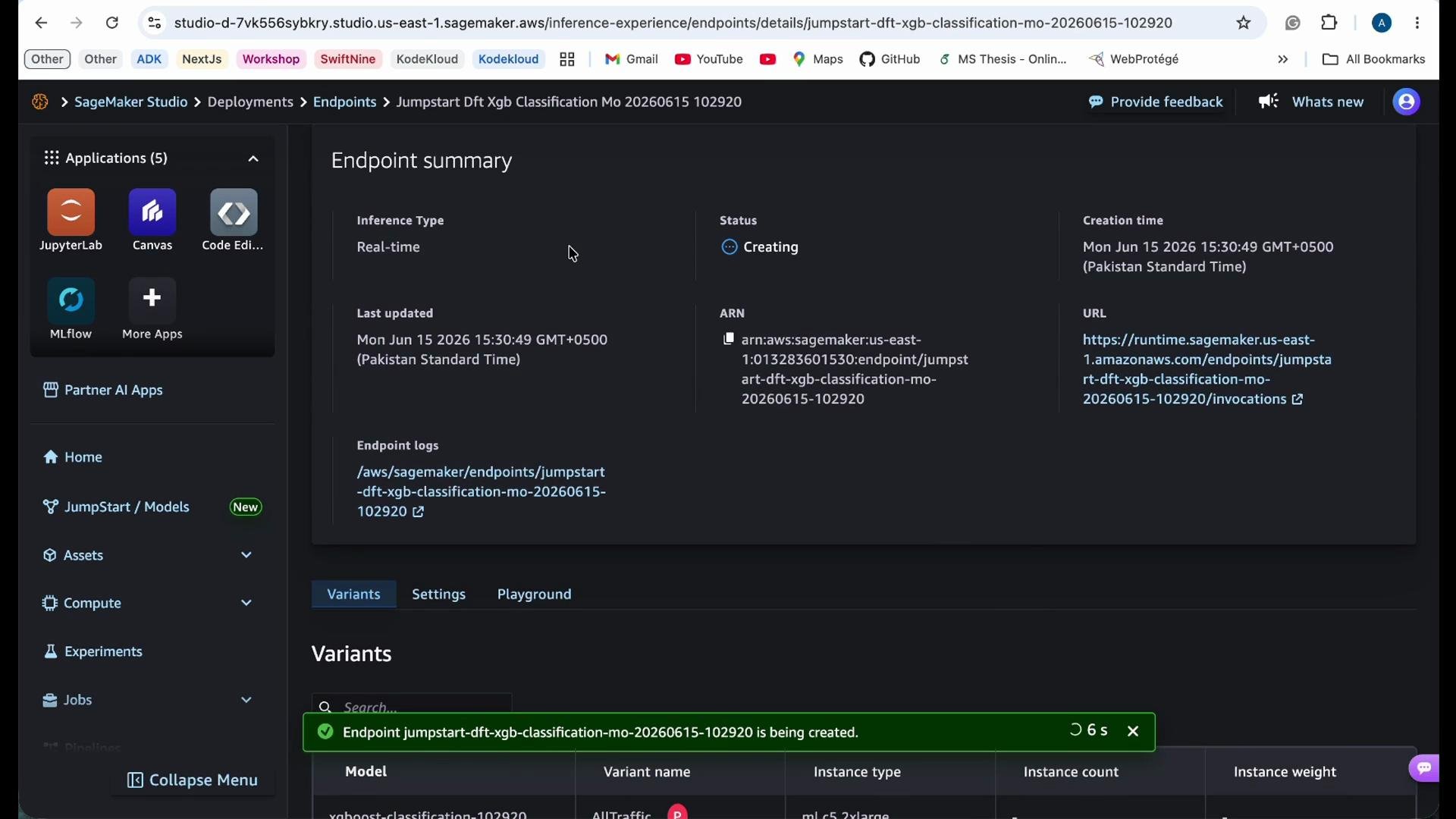
Task: Open the Playground tab
Action: pos(534,595)
